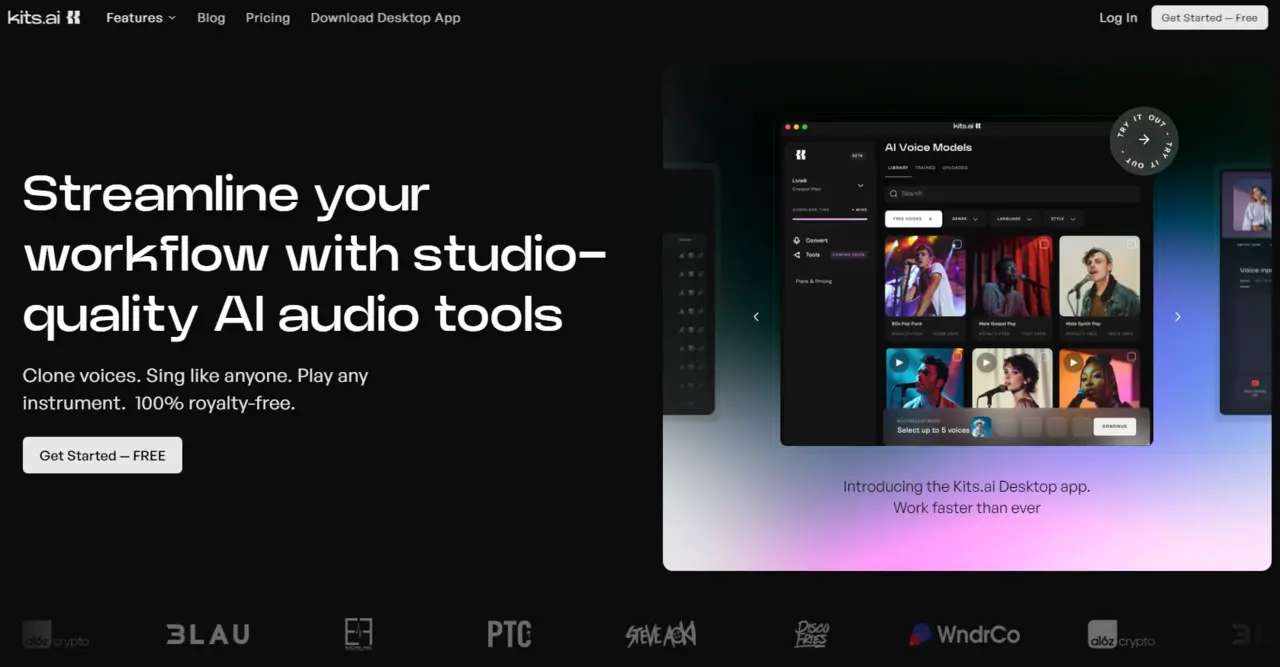Click the microphone Convert icon in sidebar

click(x=797, y=240)
